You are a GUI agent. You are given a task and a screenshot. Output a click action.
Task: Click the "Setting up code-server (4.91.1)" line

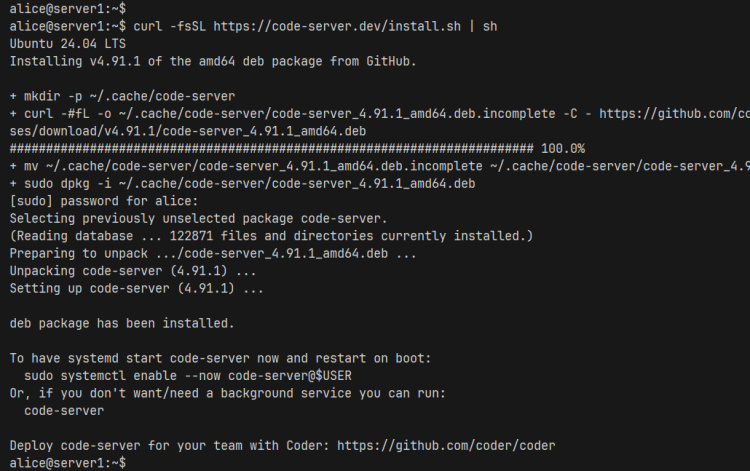[136, 288]
